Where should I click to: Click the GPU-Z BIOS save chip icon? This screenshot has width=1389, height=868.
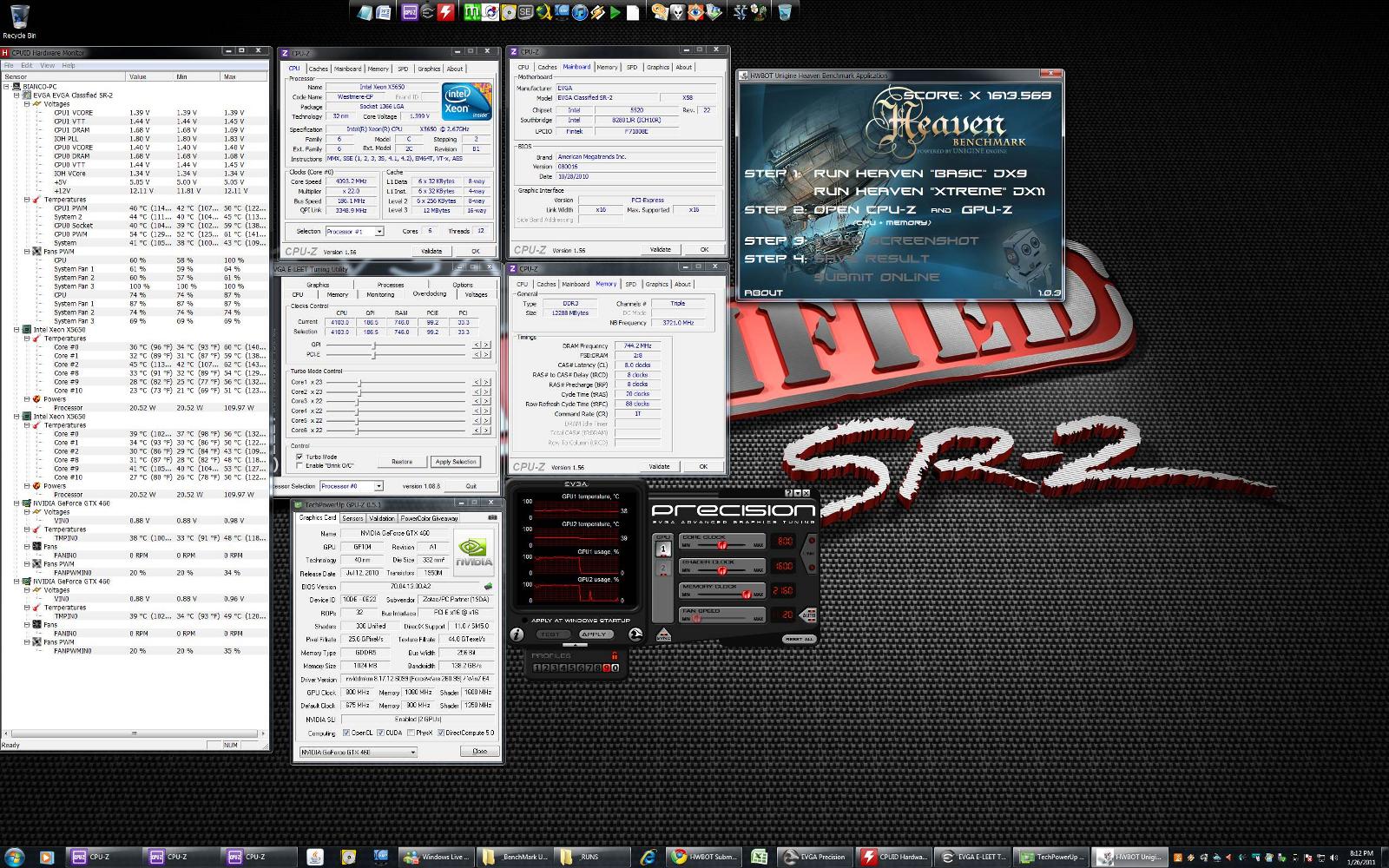(x=487, y=587)
